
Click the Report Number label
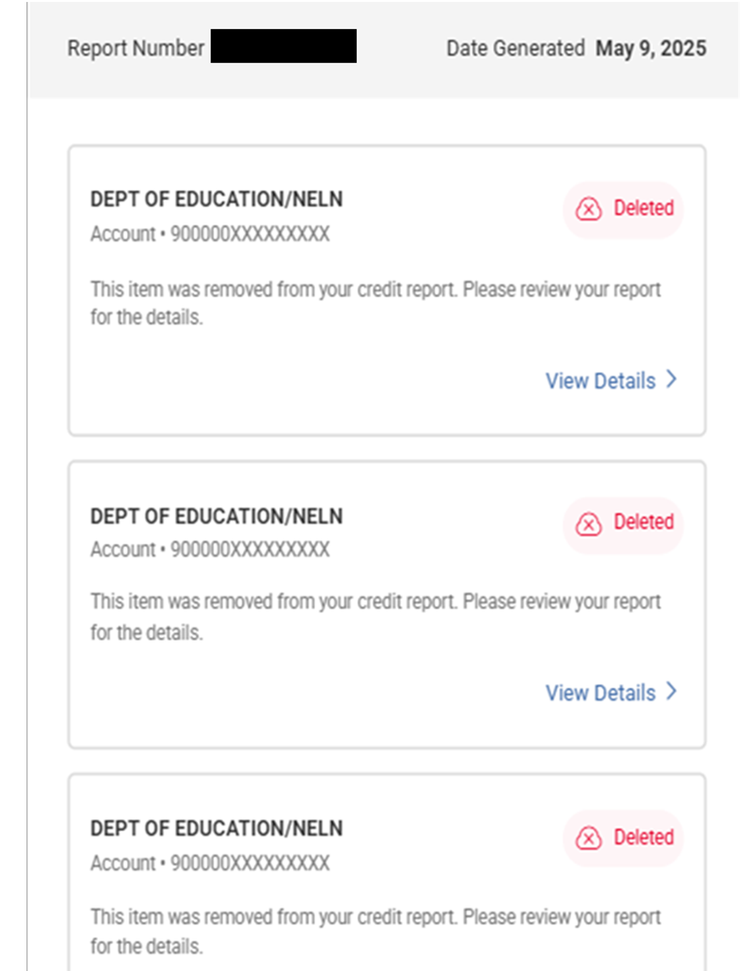135,48
